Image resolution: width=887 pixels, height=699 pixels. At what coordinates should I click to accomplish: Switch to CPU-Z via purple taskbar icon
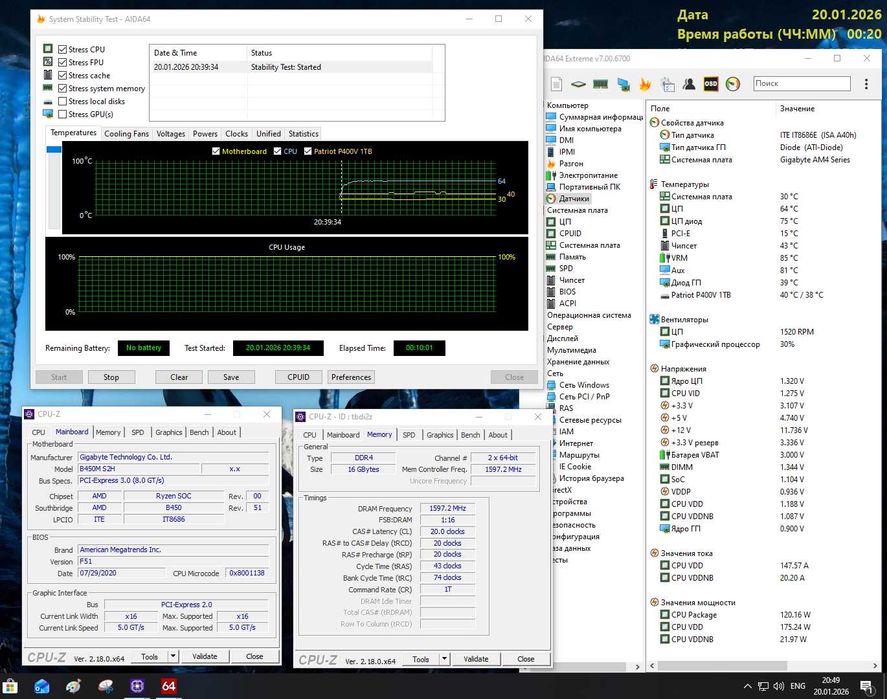pyautogui.click(x=137, y=686)
